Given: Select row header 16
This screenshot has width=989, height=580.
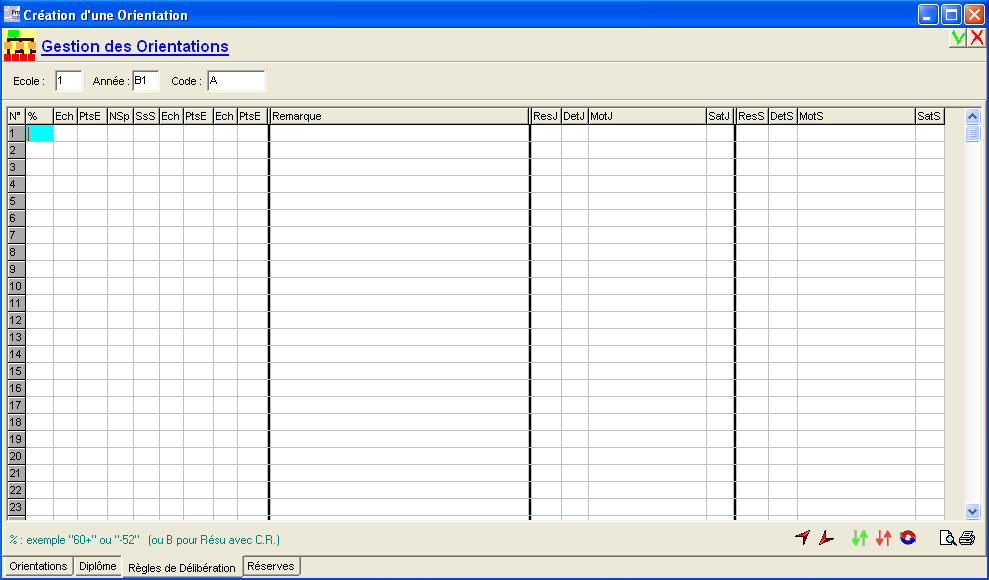Looking at the screenshot, I should click(16, 388).
